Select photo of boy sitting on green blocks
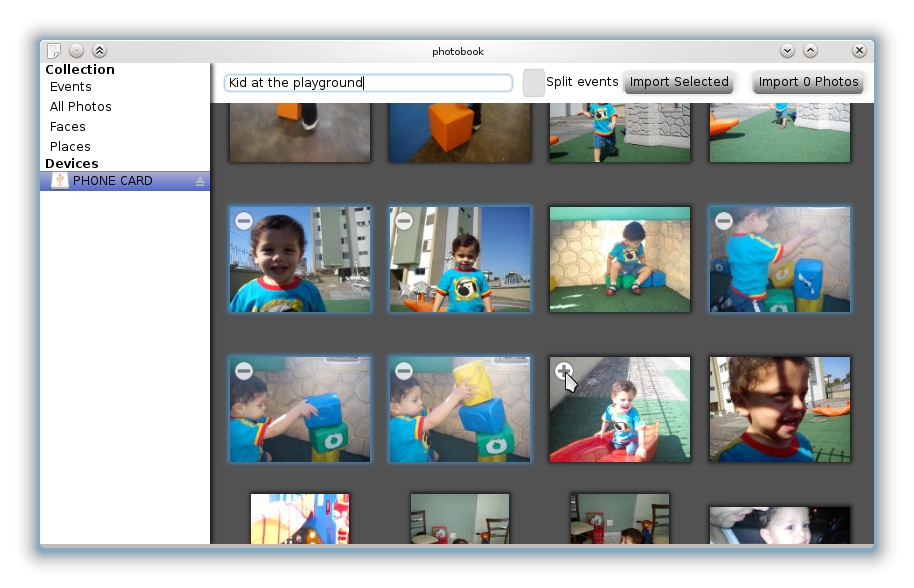The image size is (914, 588). pos(620,260)
